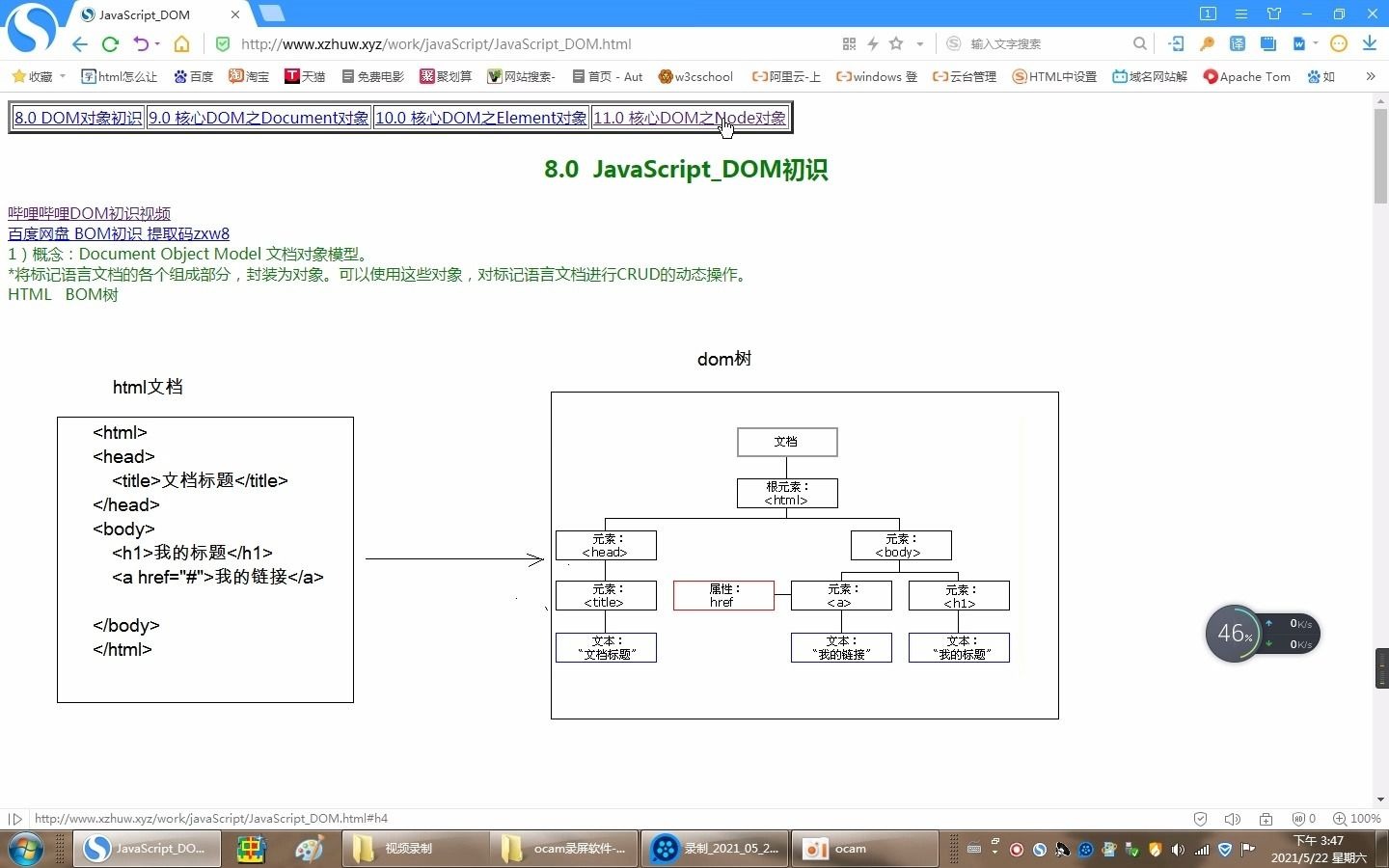Image resolution: width=1389 pixels, height=868 pixels.
Task: Switch to the 视频录制 taskbar folder
Action: pos(416,849)
